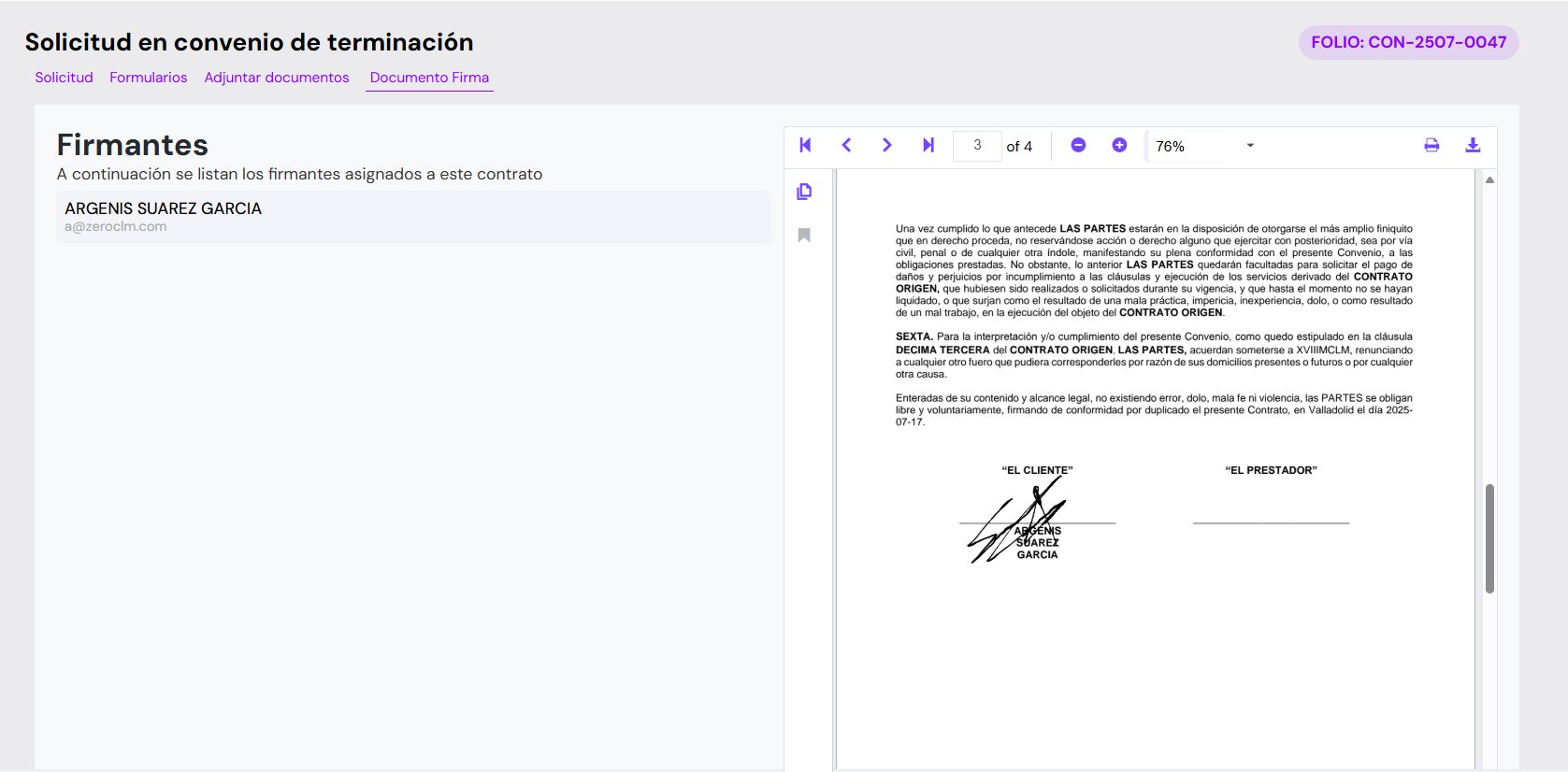Click the SEXTA clause paragraph

click(x=1154, y=355)
